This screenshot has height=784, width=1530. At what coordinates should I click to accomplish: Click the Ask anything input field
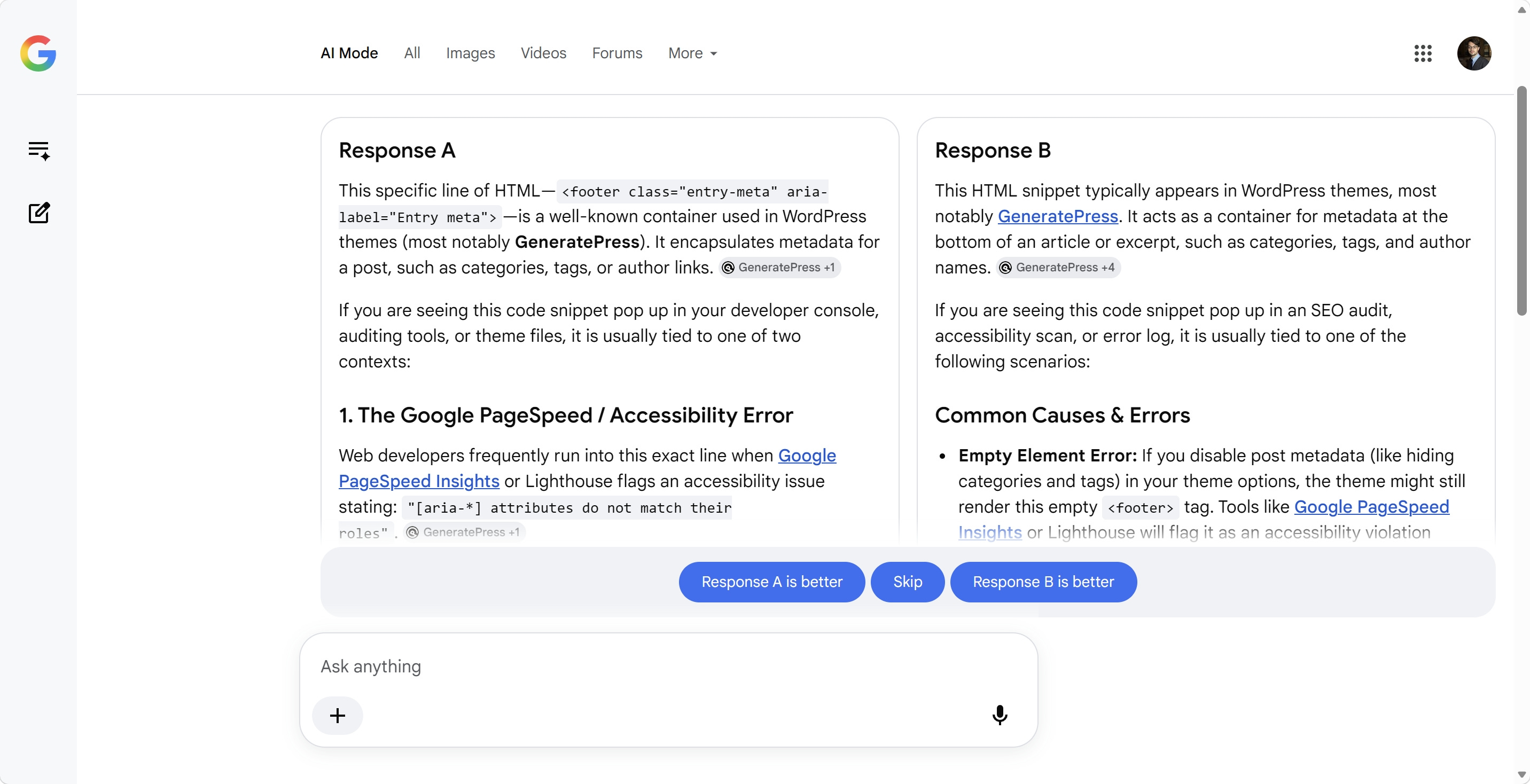point(668,666)
